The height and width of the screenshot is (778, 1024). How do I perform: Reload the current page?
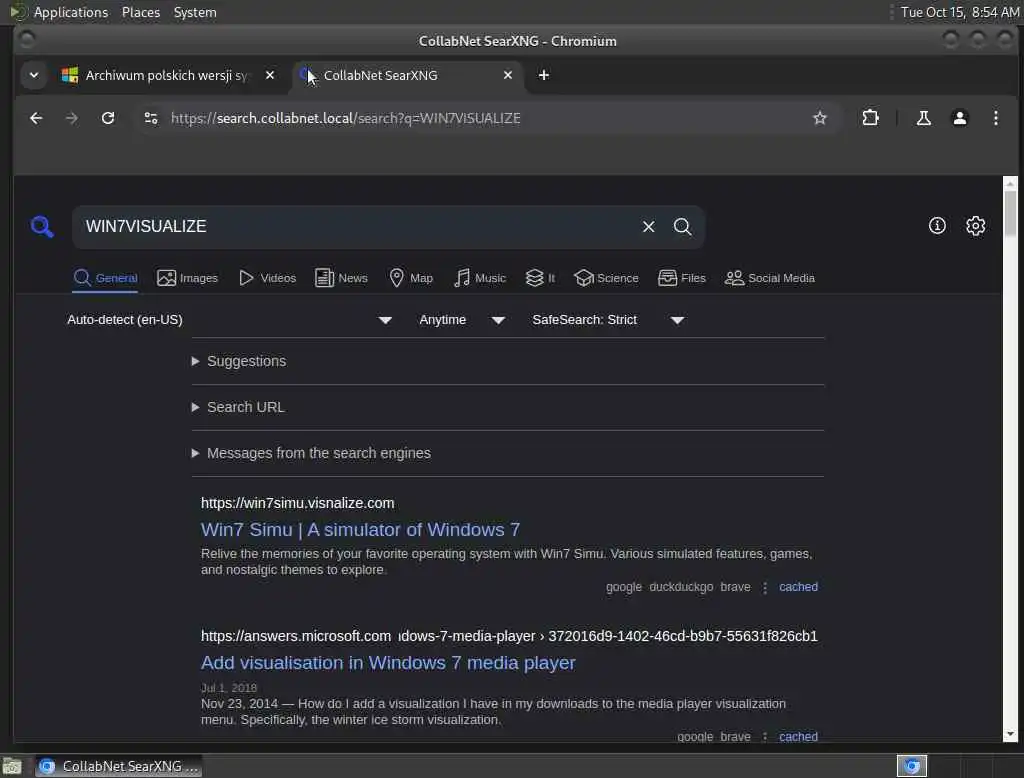point(108,118)
